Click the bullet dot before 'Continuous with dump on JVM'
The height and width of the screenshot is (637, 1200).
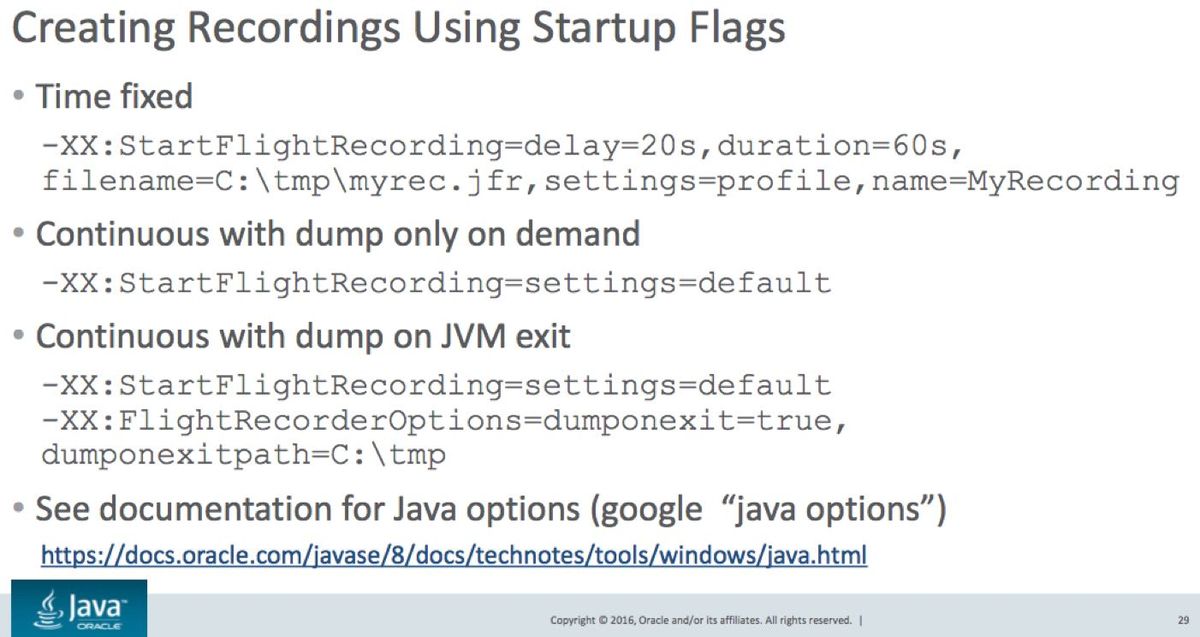pyautogui.click(x=20, y=337)
